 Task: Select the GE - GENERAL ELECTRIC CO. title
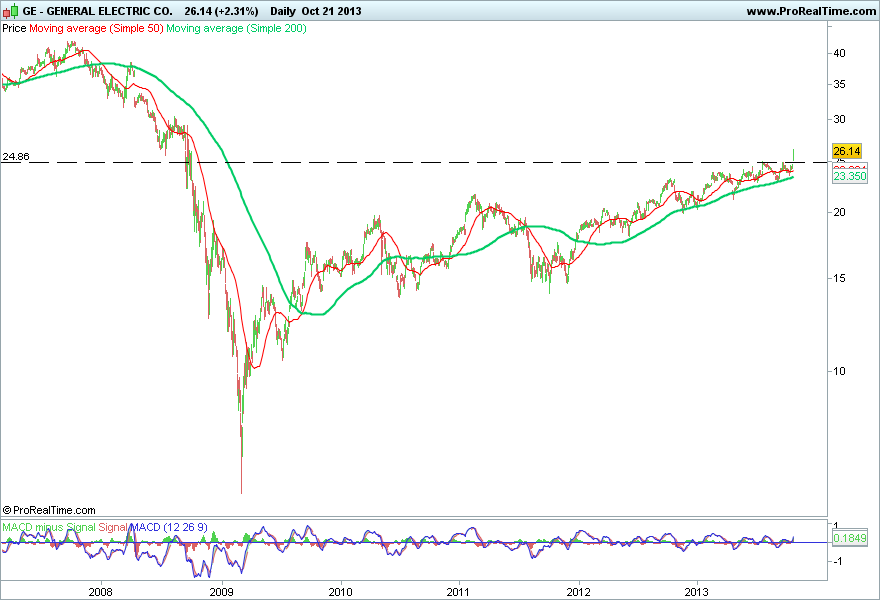tap(98, 11)
